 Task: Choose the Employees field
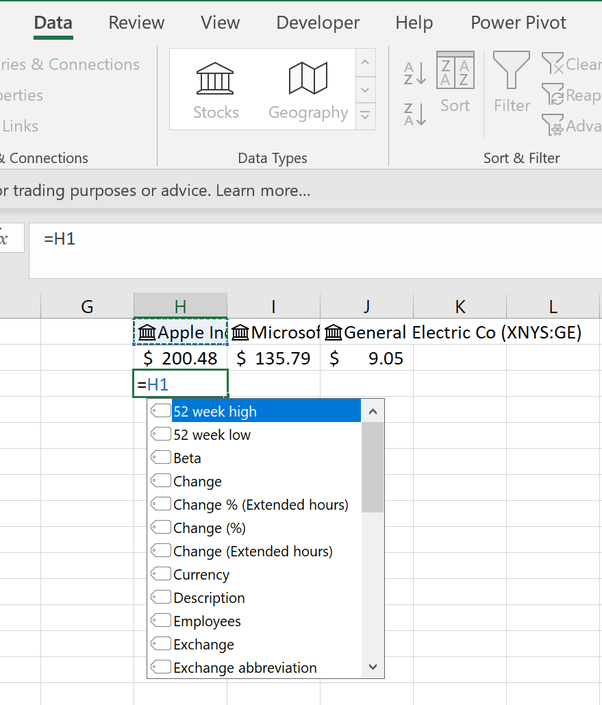click(255, 621)
